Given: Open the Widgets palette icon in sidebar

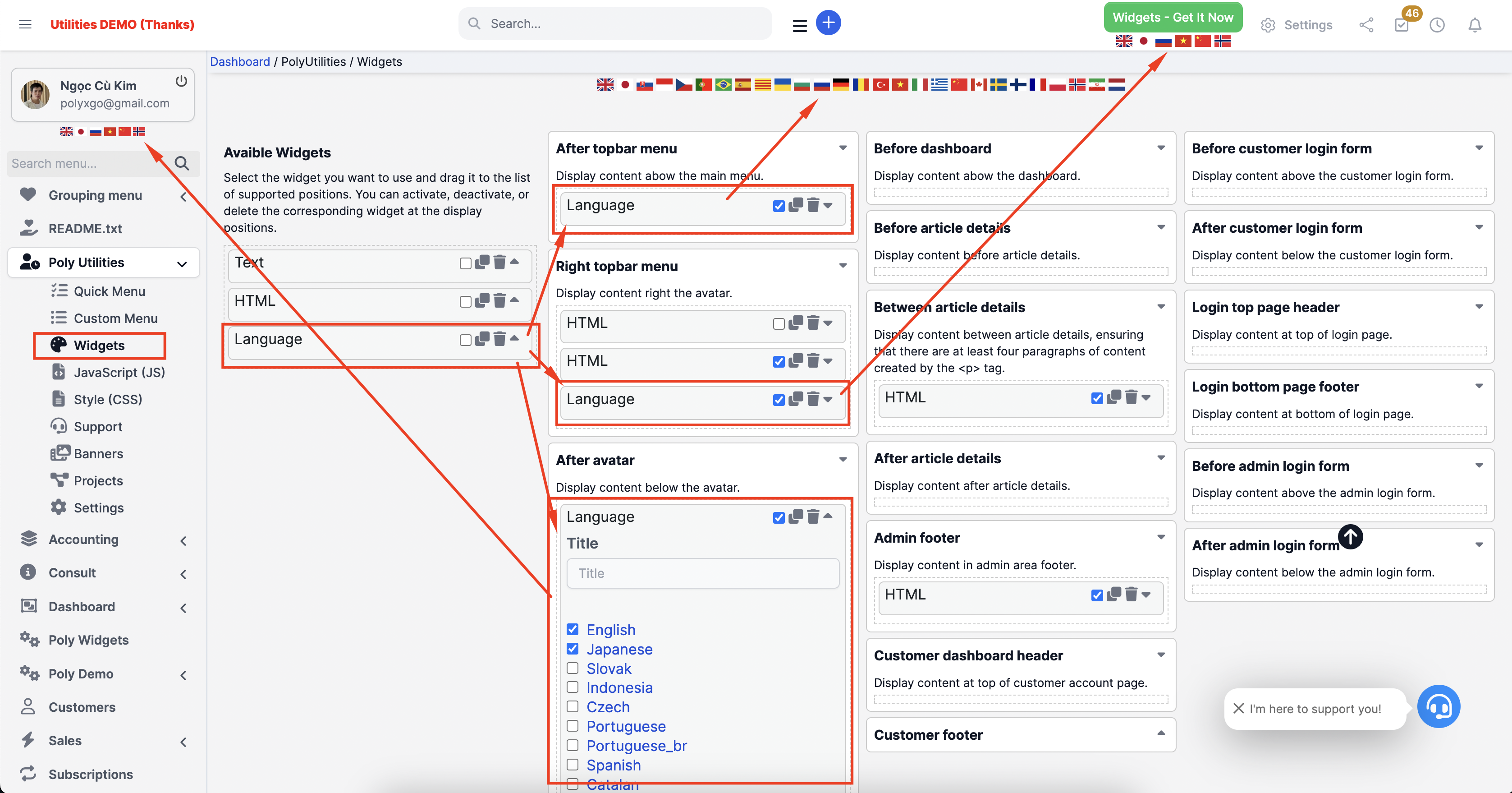Looking at the screenshot, I should (x=58, y=345).
